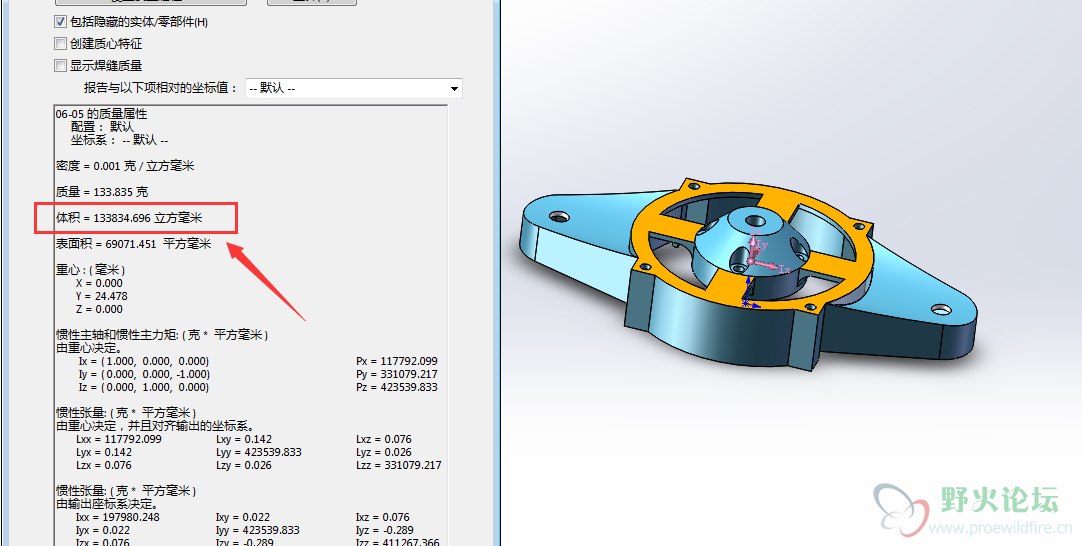Click the 由输出座标系决定 line
This screenshot has width=1082, height=546.
tap(110, 504)
